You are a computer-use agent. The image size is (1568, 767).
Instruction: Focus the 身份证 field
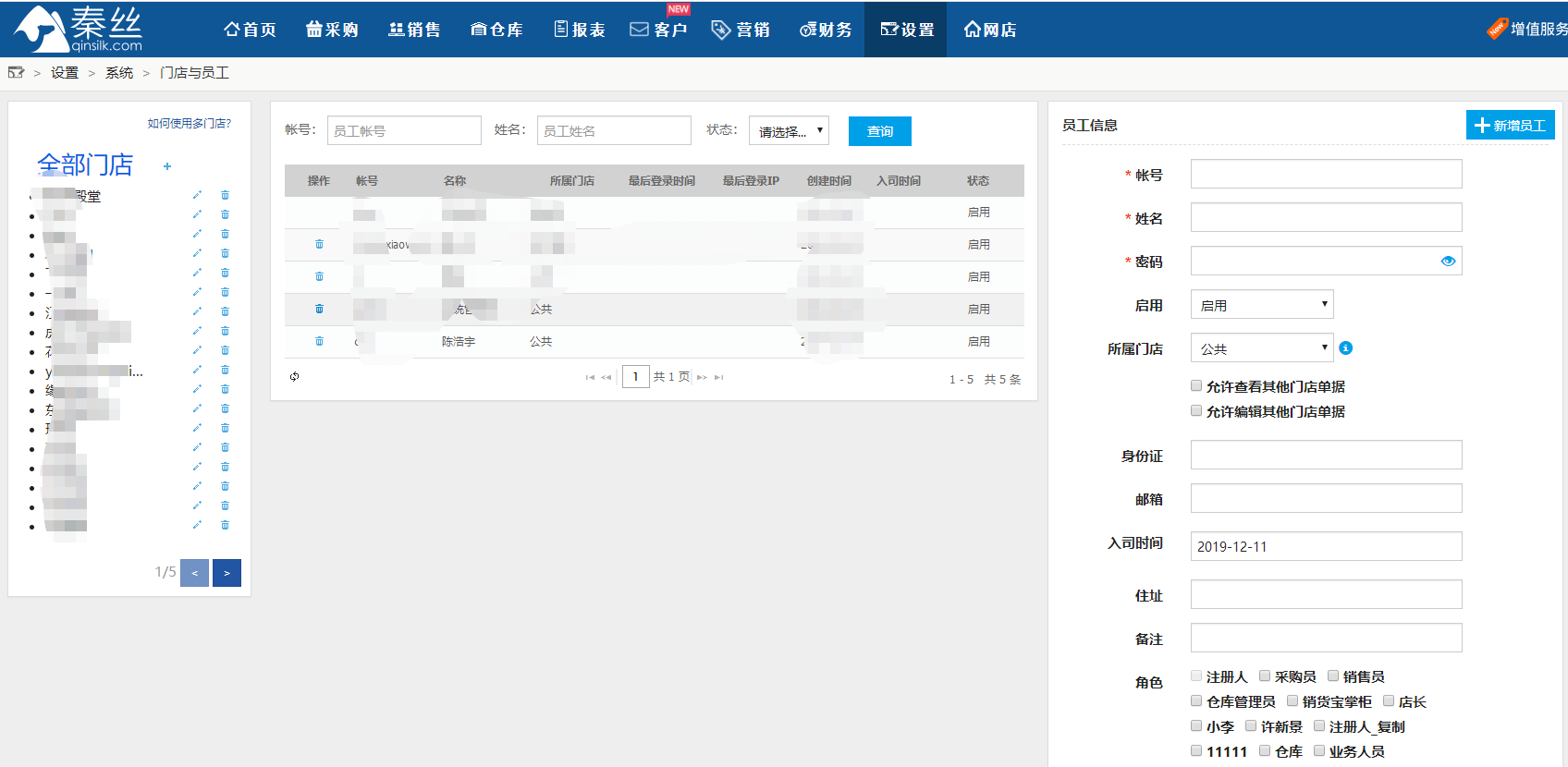1327,455
